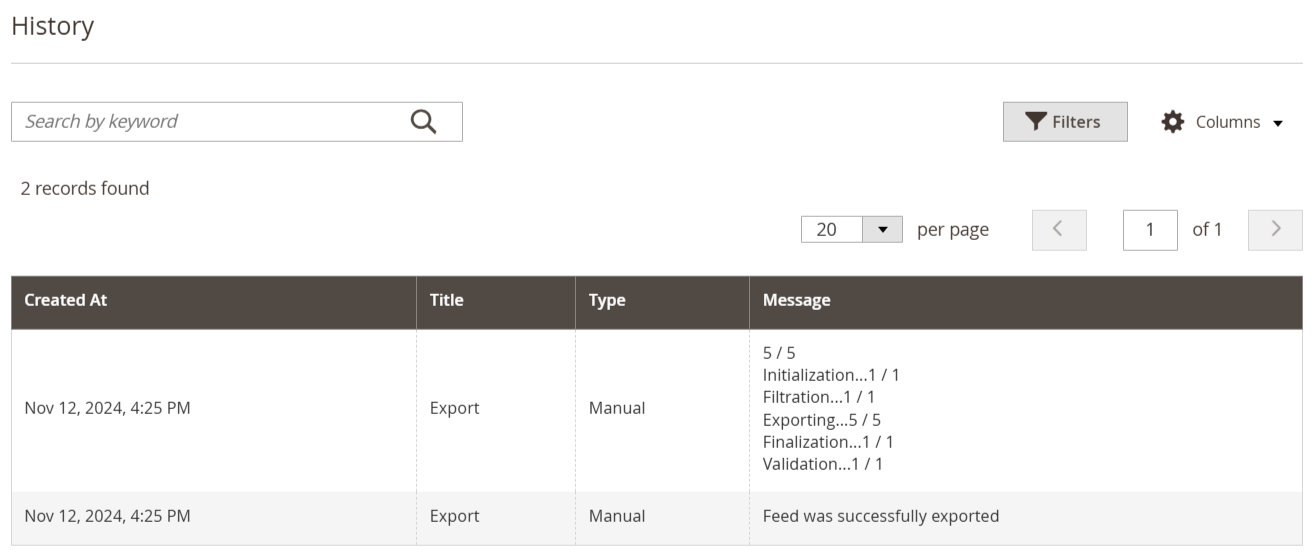
Task: Click the current page number field
Action: click(1150, 230)
